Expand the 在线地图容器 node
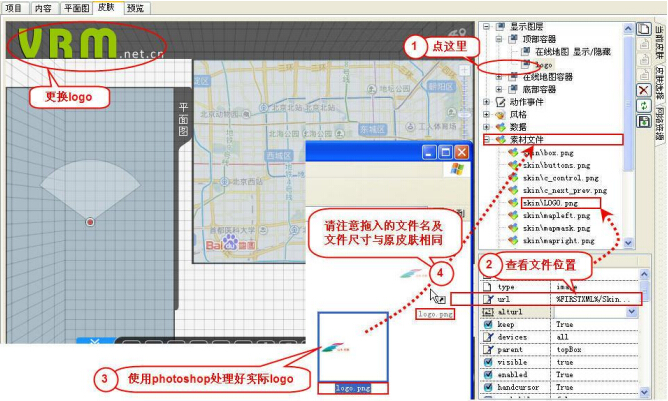 pyautogui.click(x=499, y=77)
